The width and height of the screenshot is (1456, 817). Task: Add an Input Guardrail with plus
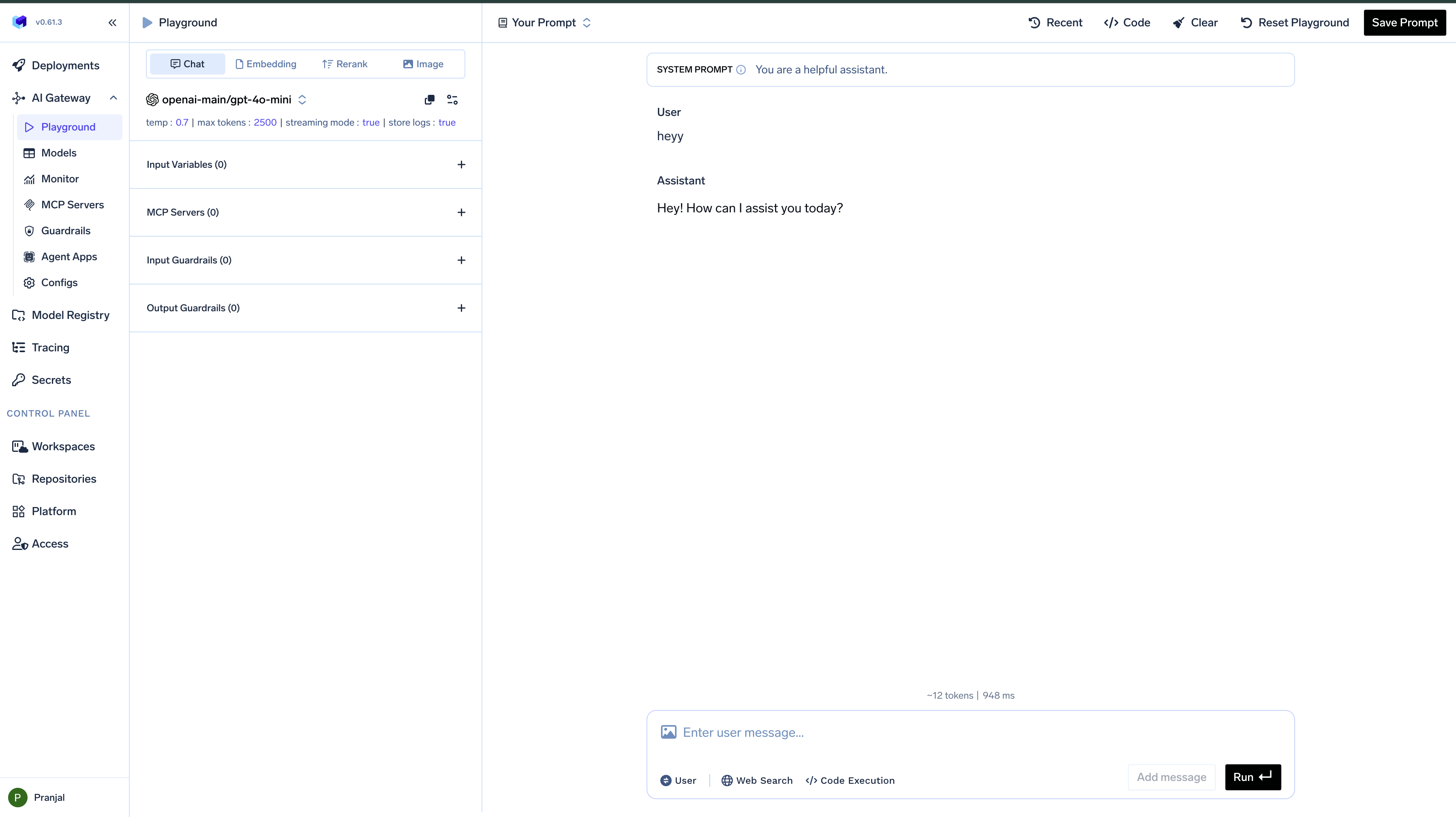coord(461,261)
